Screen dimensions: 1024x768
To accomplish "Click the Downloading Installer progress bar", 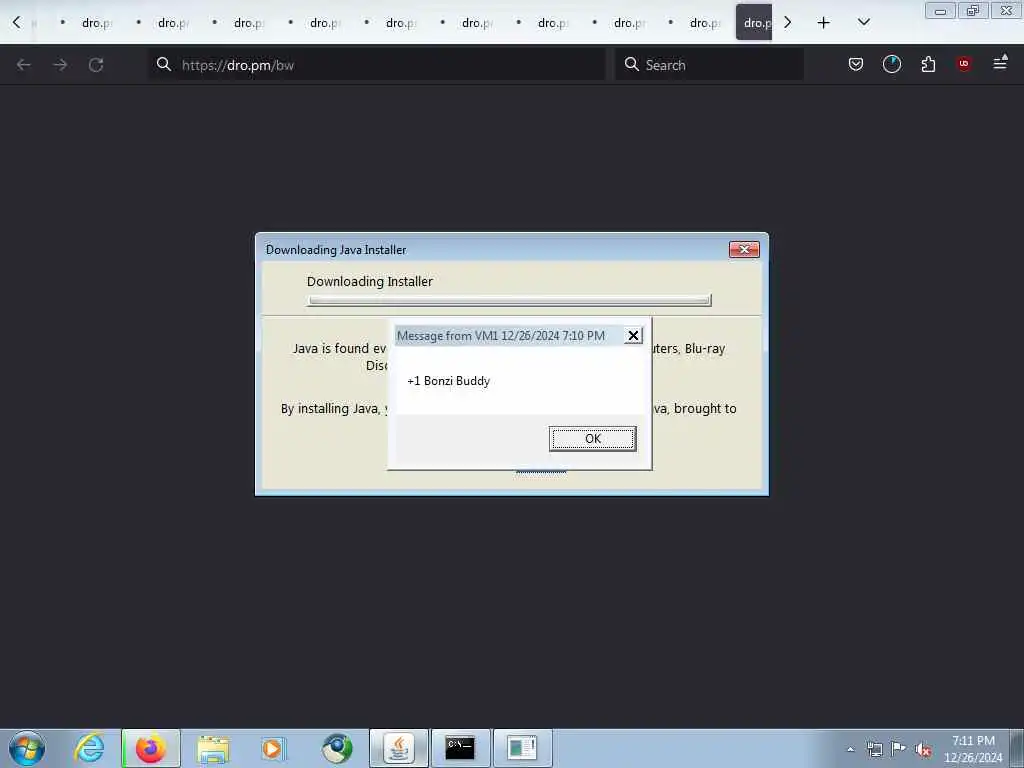I will (x=509, y=300).
